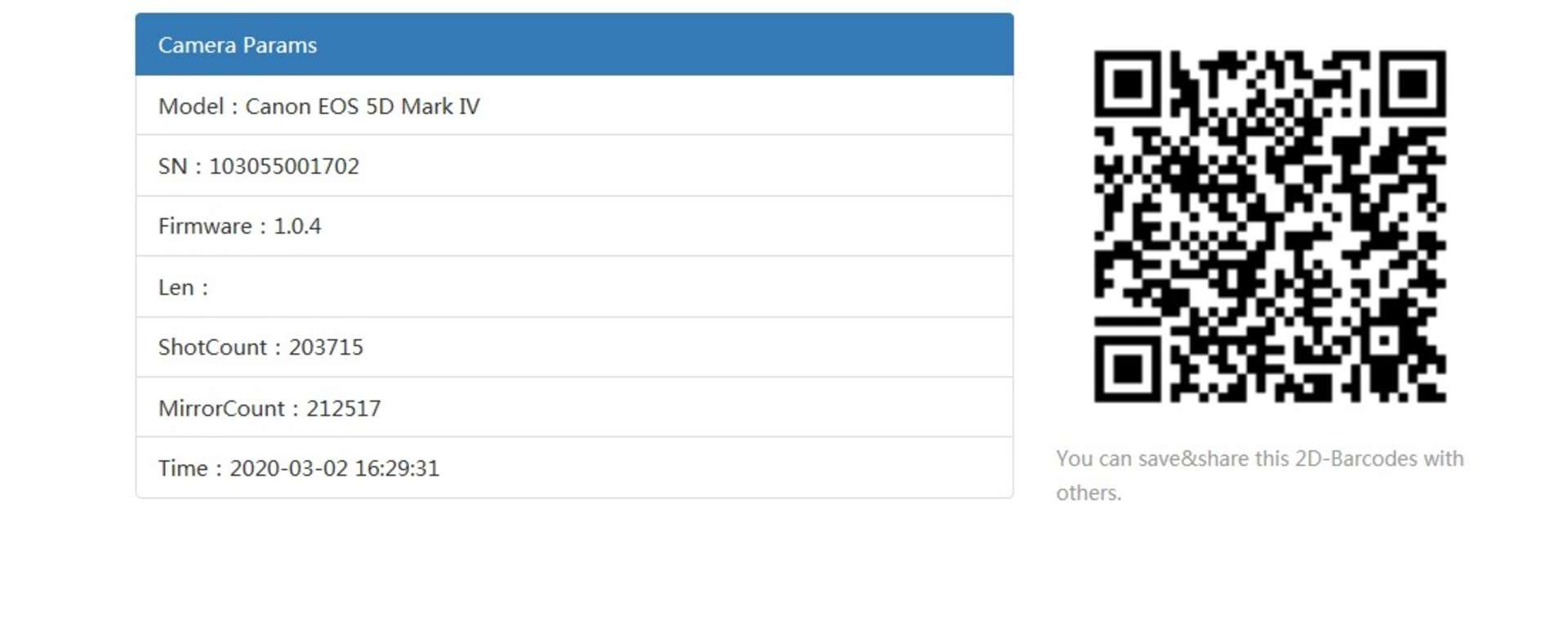Click the QR code's bottom-left finder square
Image resolution: width=1568 pixels, height=617 pixels.
pos(1128,369)
